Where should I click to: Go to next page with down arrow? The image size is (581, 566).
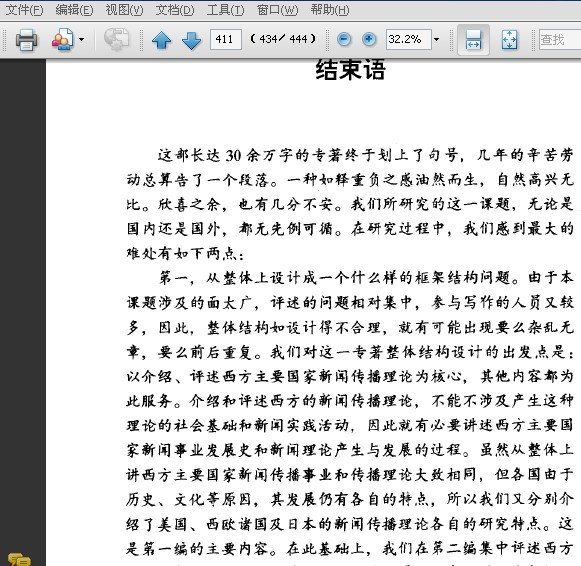click(x=192, y=40)
